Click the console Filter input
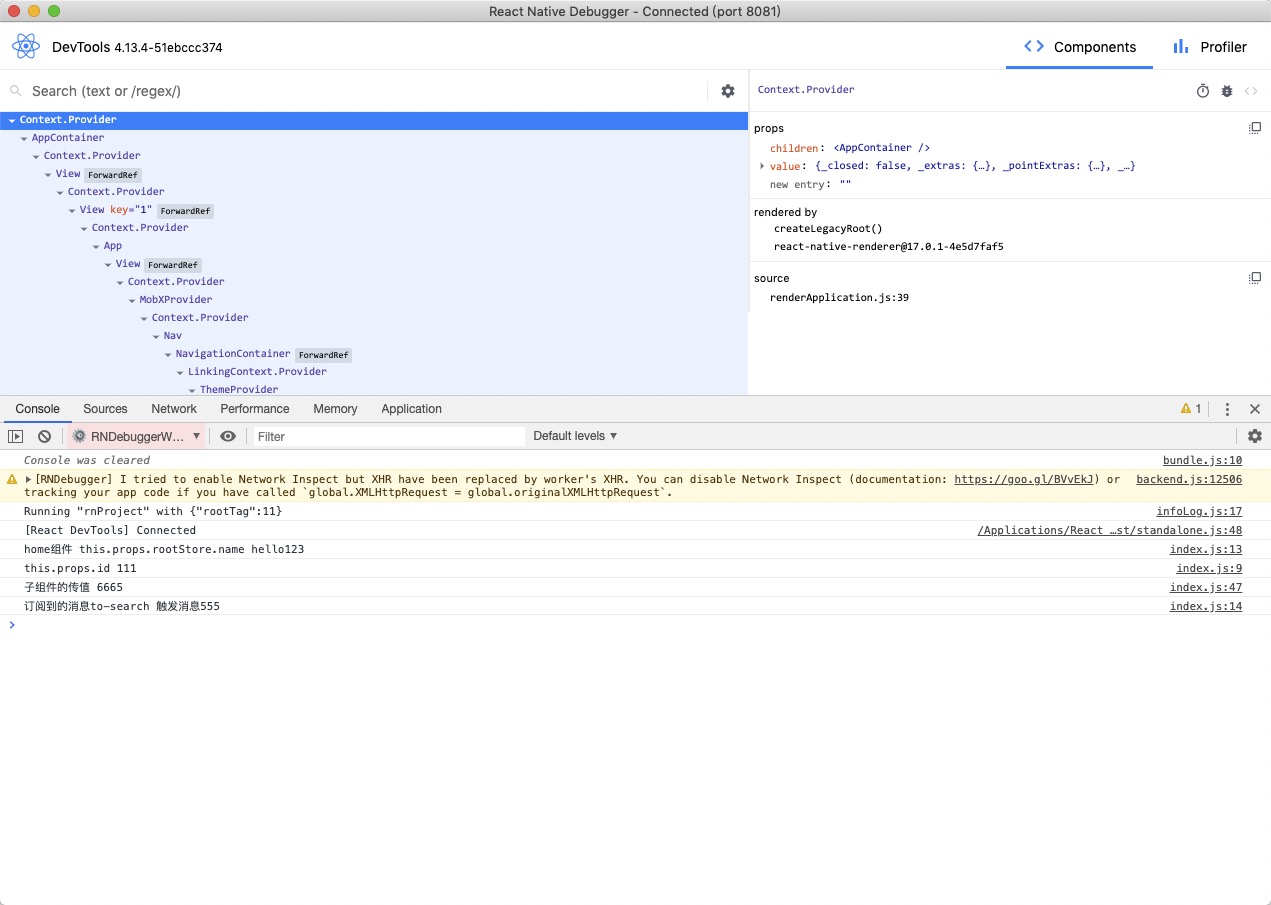Viewport: 1271px width, 905px height. pos(388,436)
